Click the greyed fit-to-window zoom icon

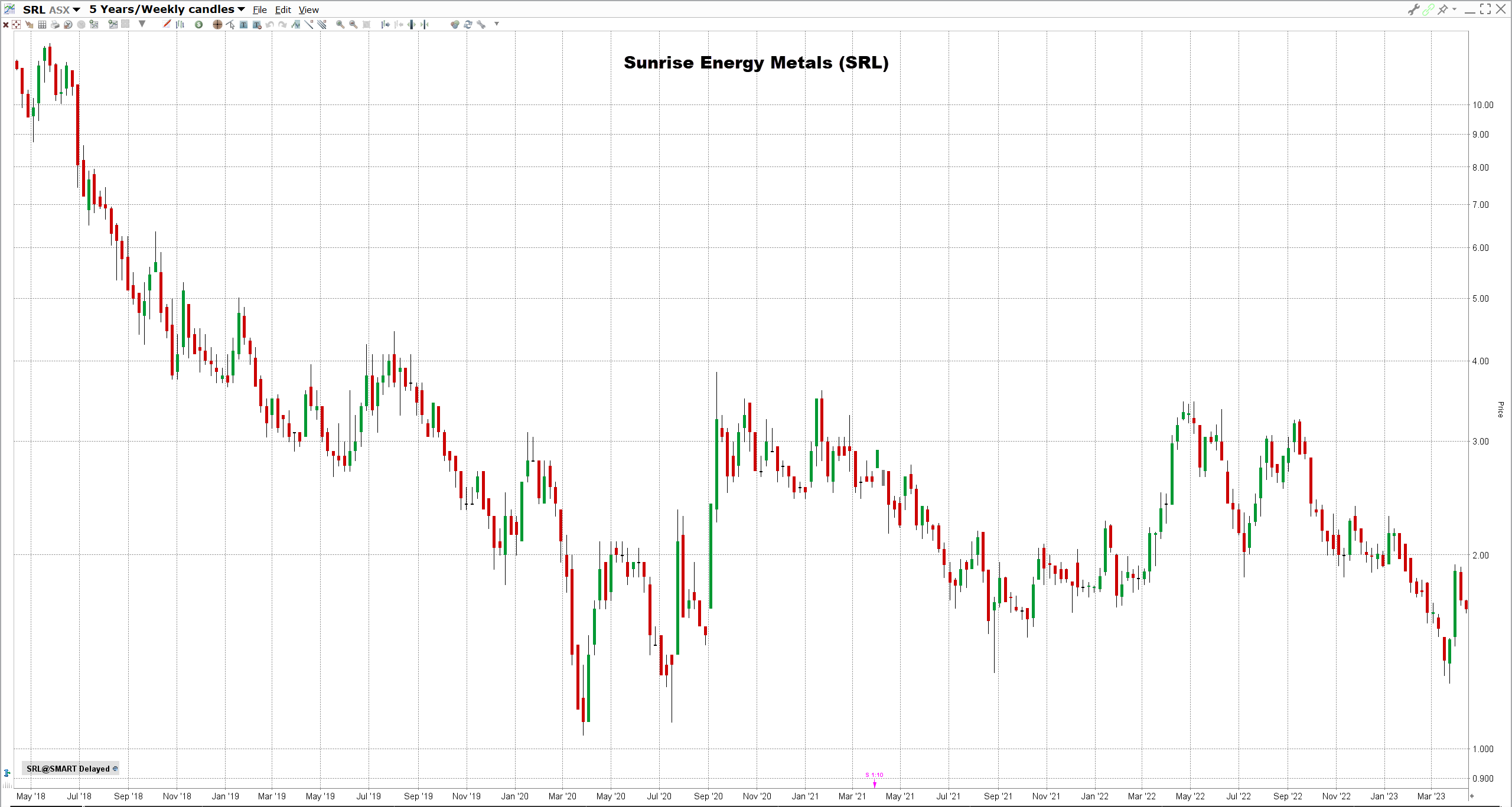click(x=366, y=24)
